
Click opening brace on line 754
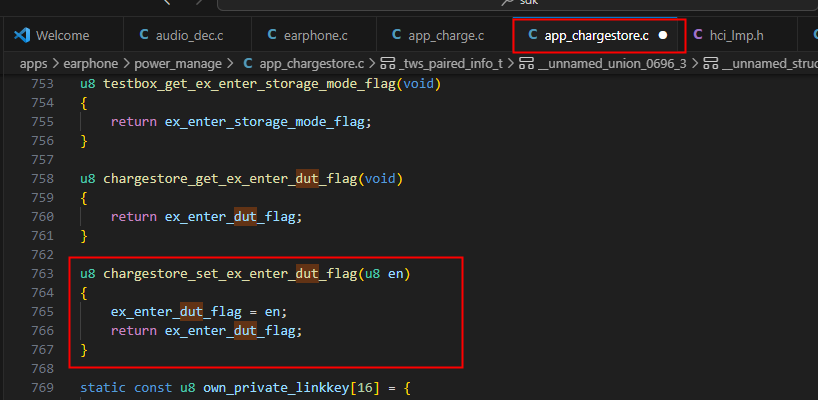coord(84,103)
